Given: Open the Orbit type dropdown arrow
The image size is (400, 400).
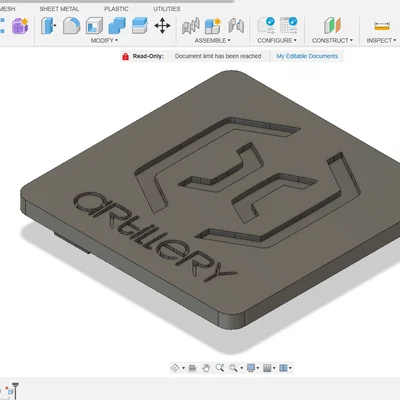Looking at the screenshot, I should click(x=183, y=368).
